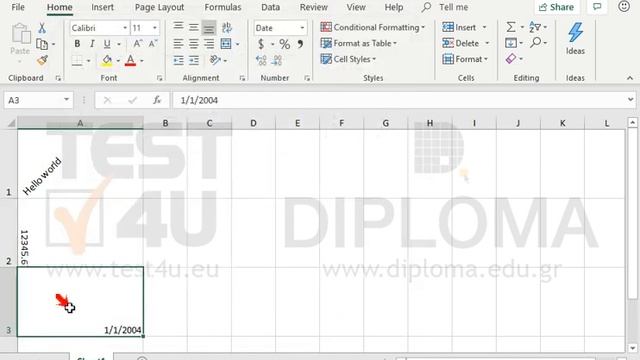Switch to the Page Layout tab

click(x=160, y=7)
